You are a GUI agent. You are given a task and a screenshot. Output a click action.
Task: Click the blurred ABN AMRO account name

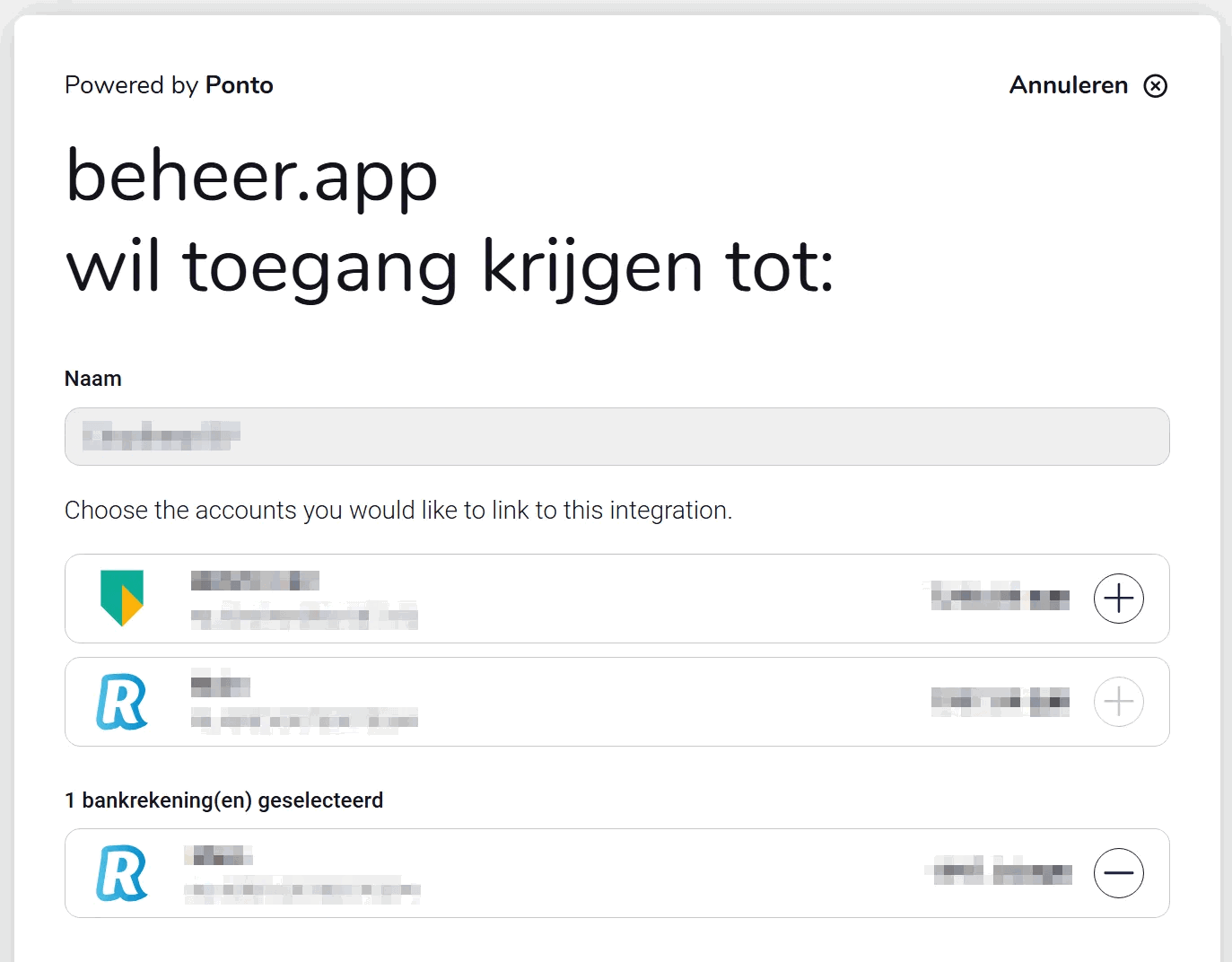255,581
